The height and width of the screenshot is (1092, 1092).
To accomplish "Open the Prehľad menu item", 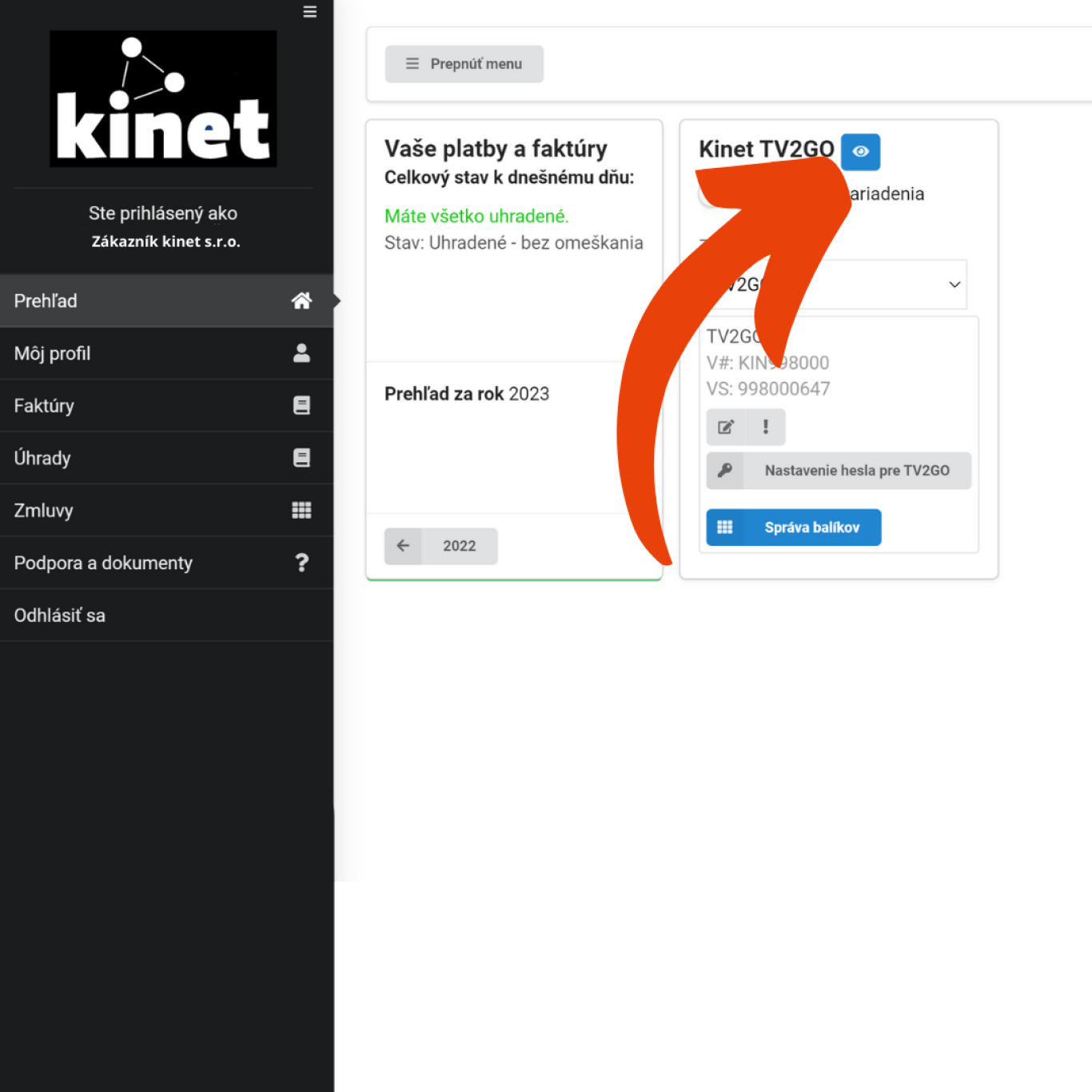I will tap(166, 301).
